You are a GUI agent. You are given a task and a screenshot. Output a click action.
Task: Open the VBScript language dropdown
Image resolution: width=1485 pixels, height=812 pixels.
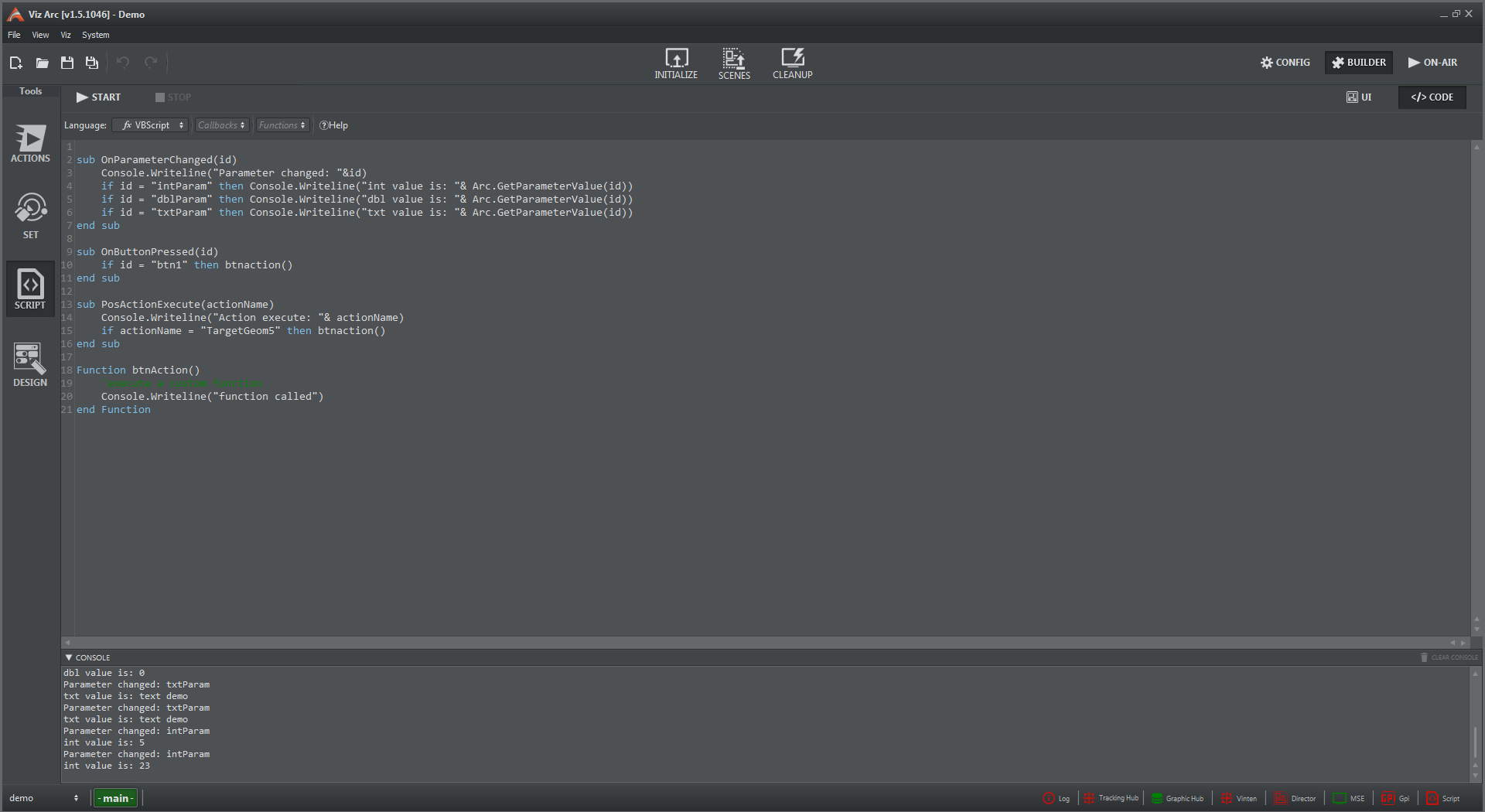151,125
